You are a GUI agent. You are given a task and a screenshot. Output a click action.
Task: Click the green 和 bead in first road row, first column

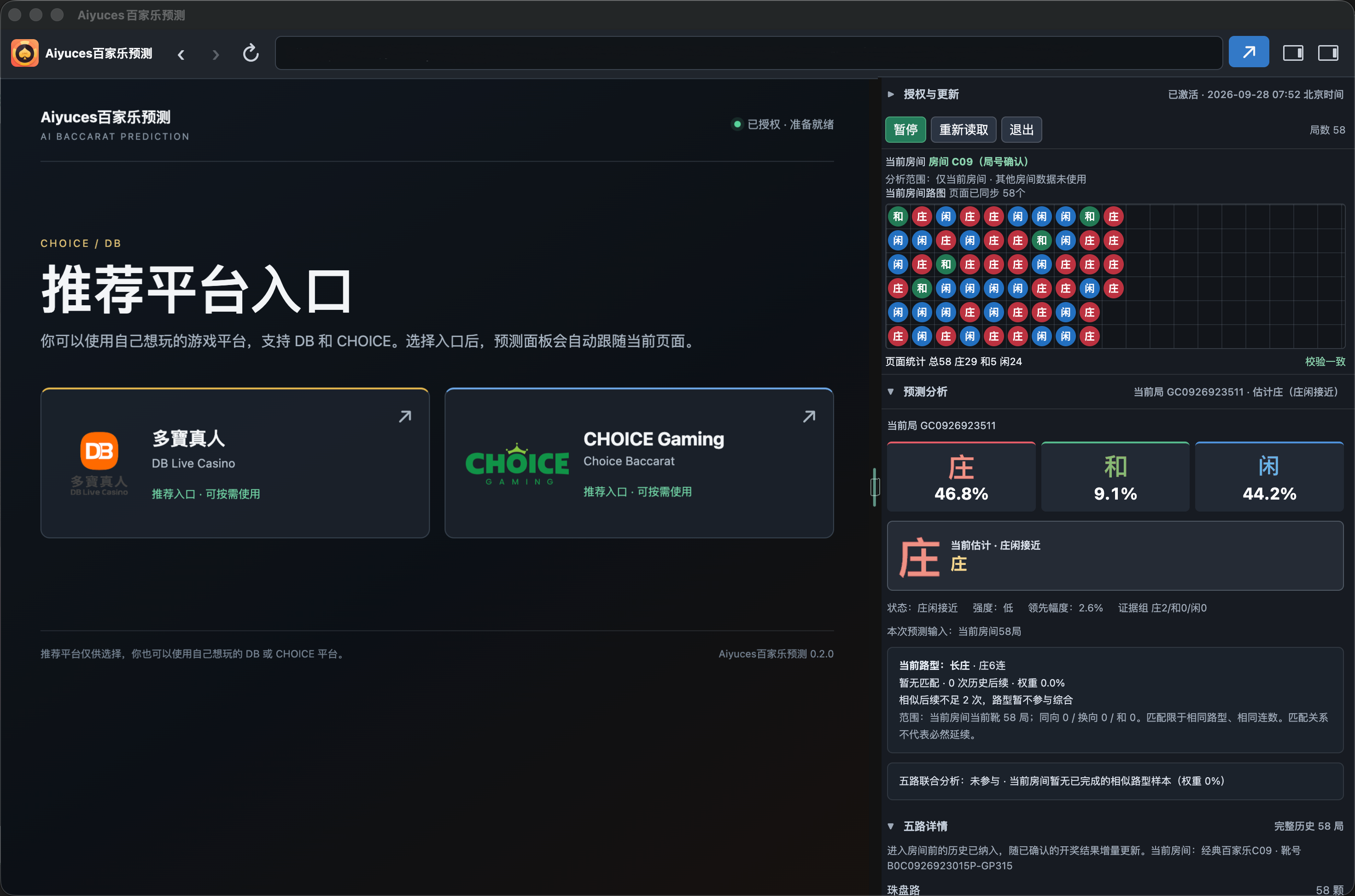[899, 216]
